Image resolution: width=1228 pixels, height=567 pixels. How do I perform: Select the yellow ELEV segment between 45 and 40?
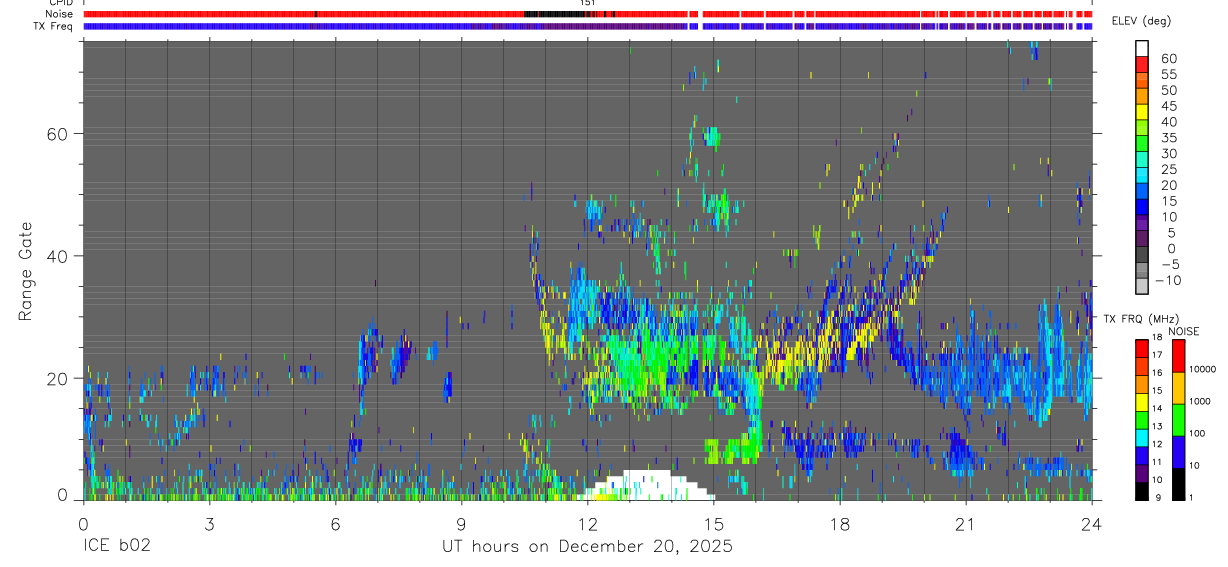pos(1142,113)
